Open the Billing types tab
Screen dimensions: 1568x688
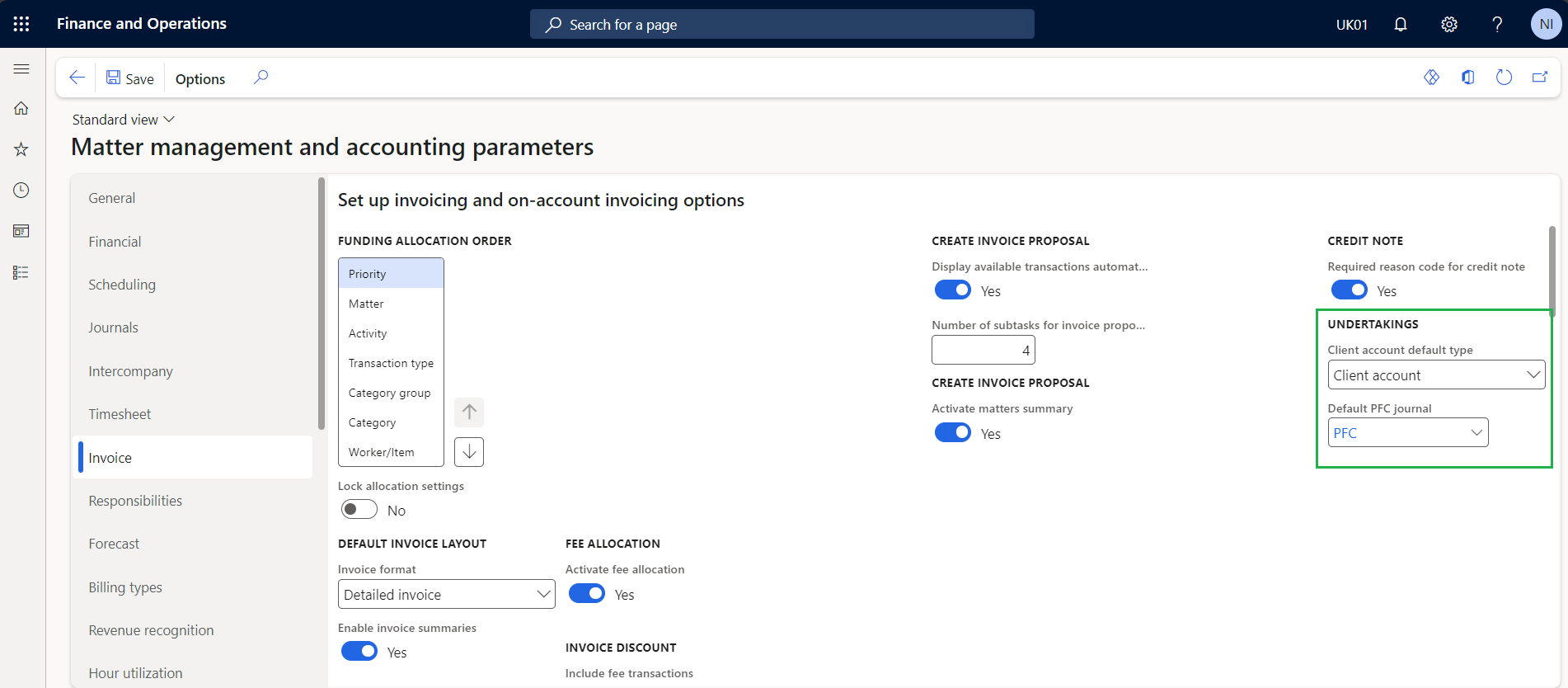coord(193,587)
